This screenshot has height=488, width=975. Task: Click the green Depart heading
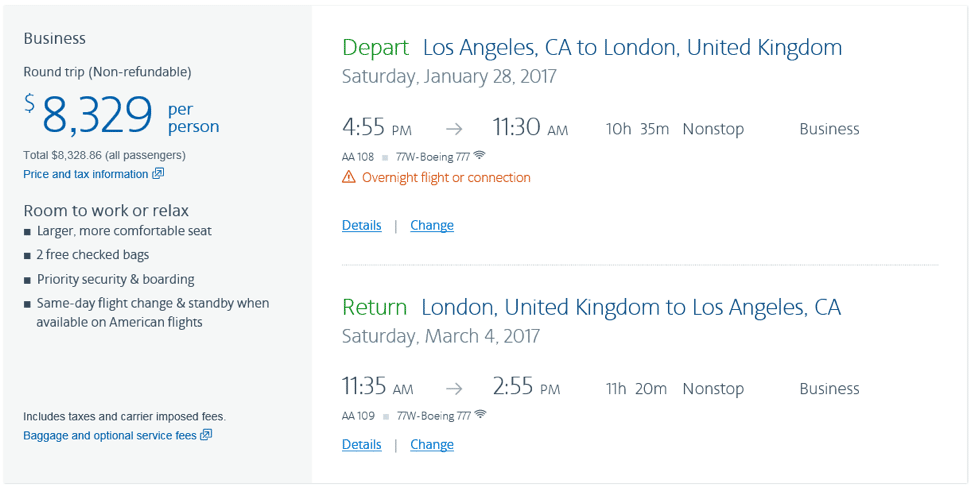point(375,47)
